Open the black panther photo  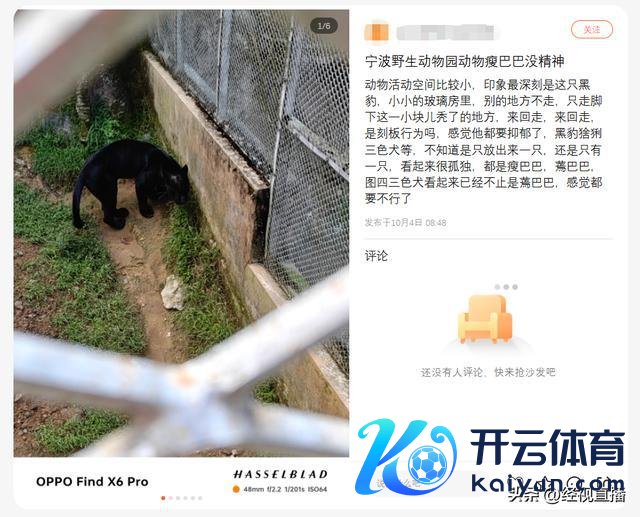click(x=181, y=233)
